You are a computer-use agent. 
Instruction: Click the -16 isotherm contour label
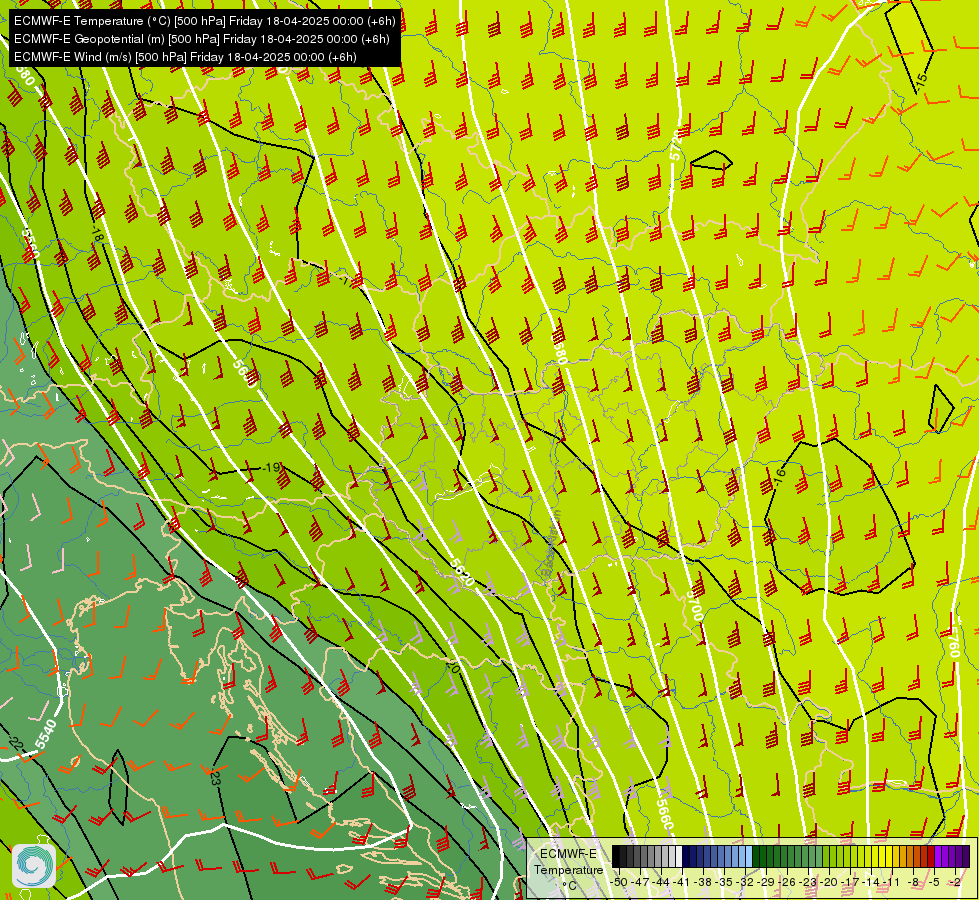click(779, 477)
